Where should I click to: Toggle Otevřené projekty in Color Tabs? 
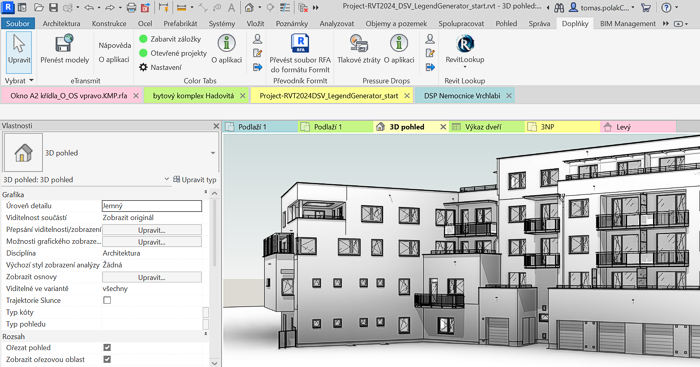pyautogui.click(x=173, y=53)
